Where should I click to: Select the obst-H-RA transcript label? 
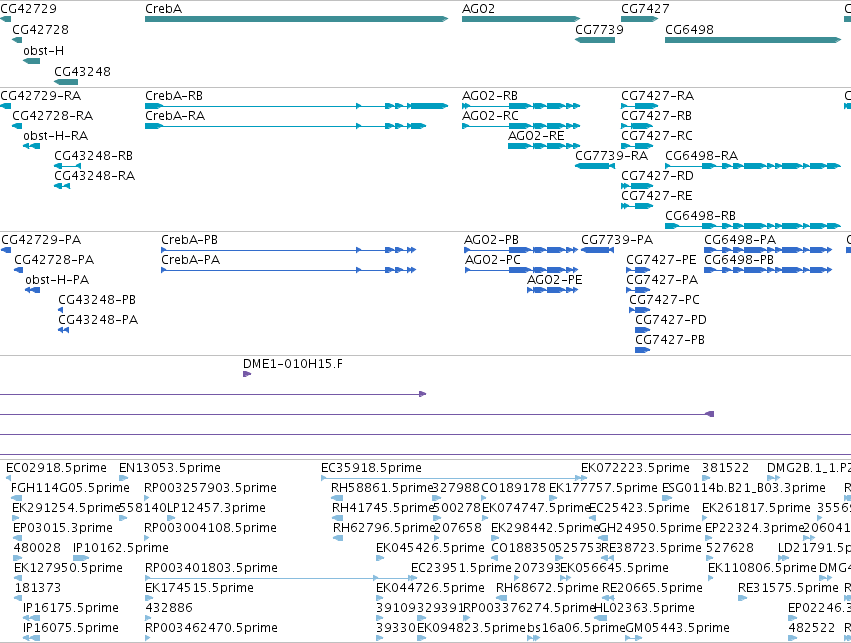point(55,136)
